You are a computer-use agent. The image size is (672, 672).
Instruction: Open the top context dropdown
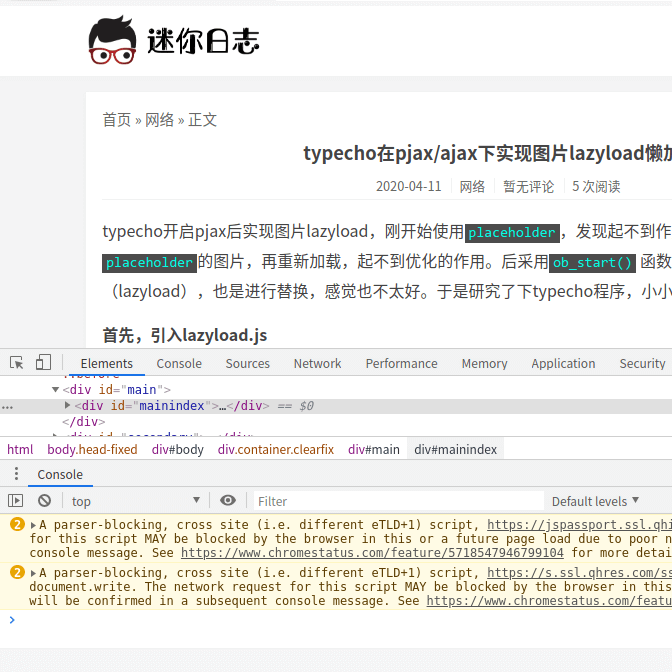[135, 501]
